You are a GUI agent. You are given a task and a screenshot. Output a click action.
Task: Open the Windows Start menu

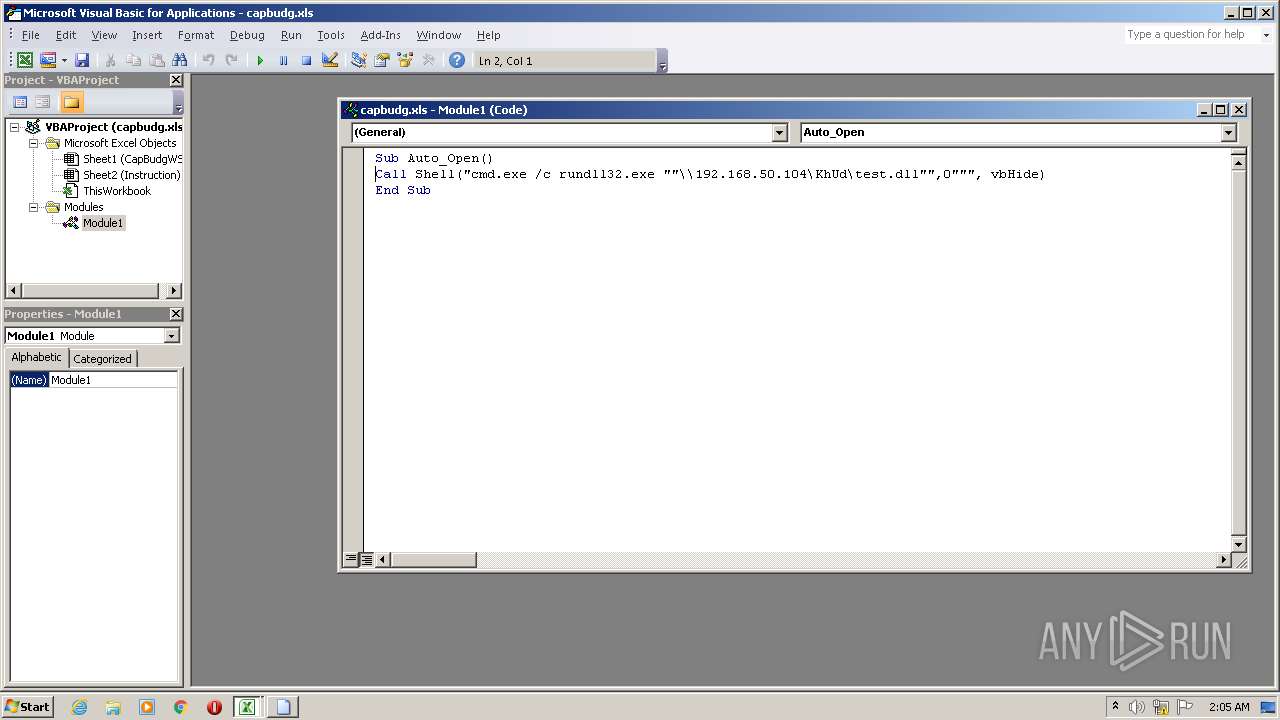click(x=27, y=707)
